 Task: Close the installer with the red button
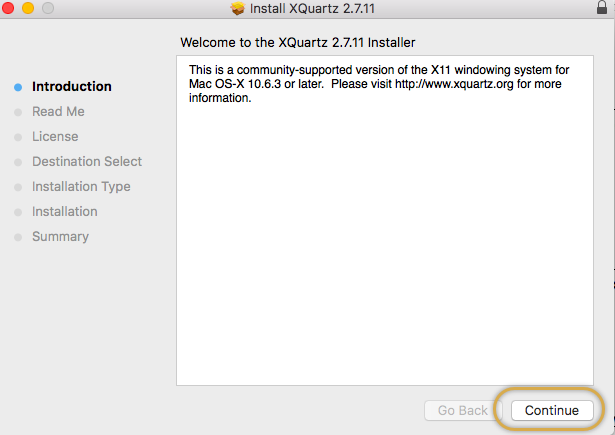point(7,9)
